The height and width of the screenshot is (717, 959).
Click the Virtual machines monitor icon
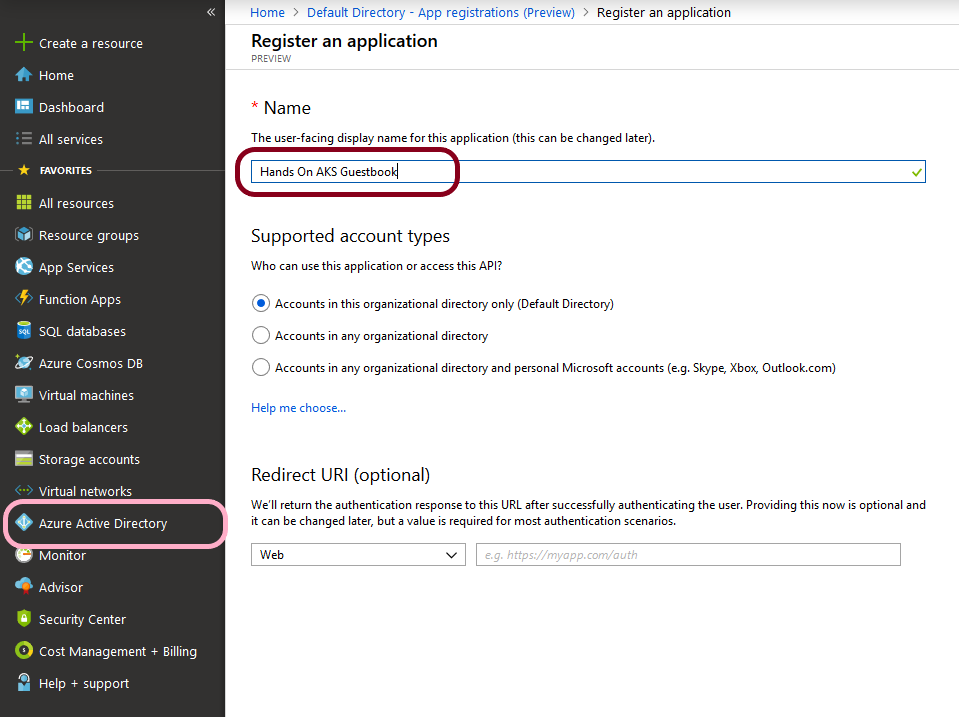23,394
